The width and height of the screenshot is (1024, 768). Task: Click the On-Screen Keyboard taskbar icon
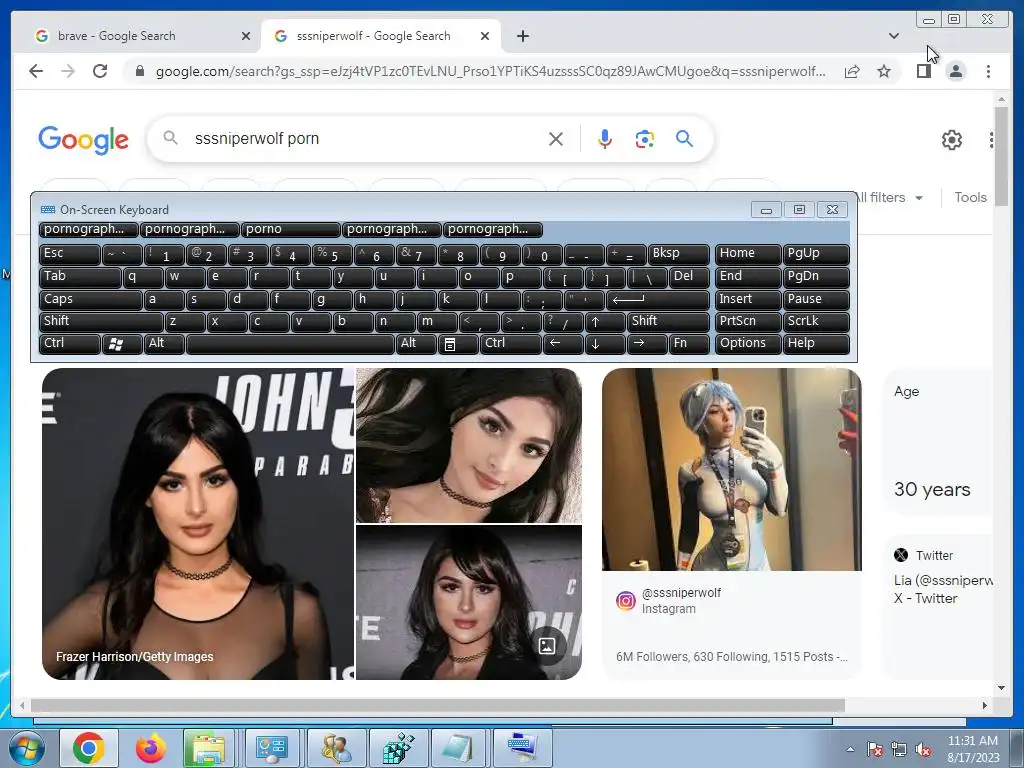(x=522, y=748)
